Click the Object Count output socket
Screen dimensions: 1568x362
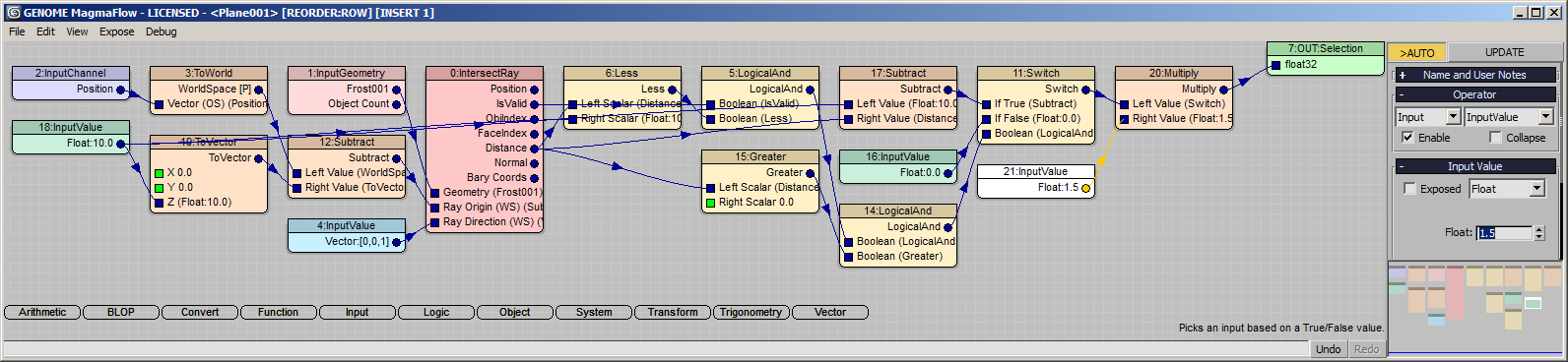click(x=397, y=104)
